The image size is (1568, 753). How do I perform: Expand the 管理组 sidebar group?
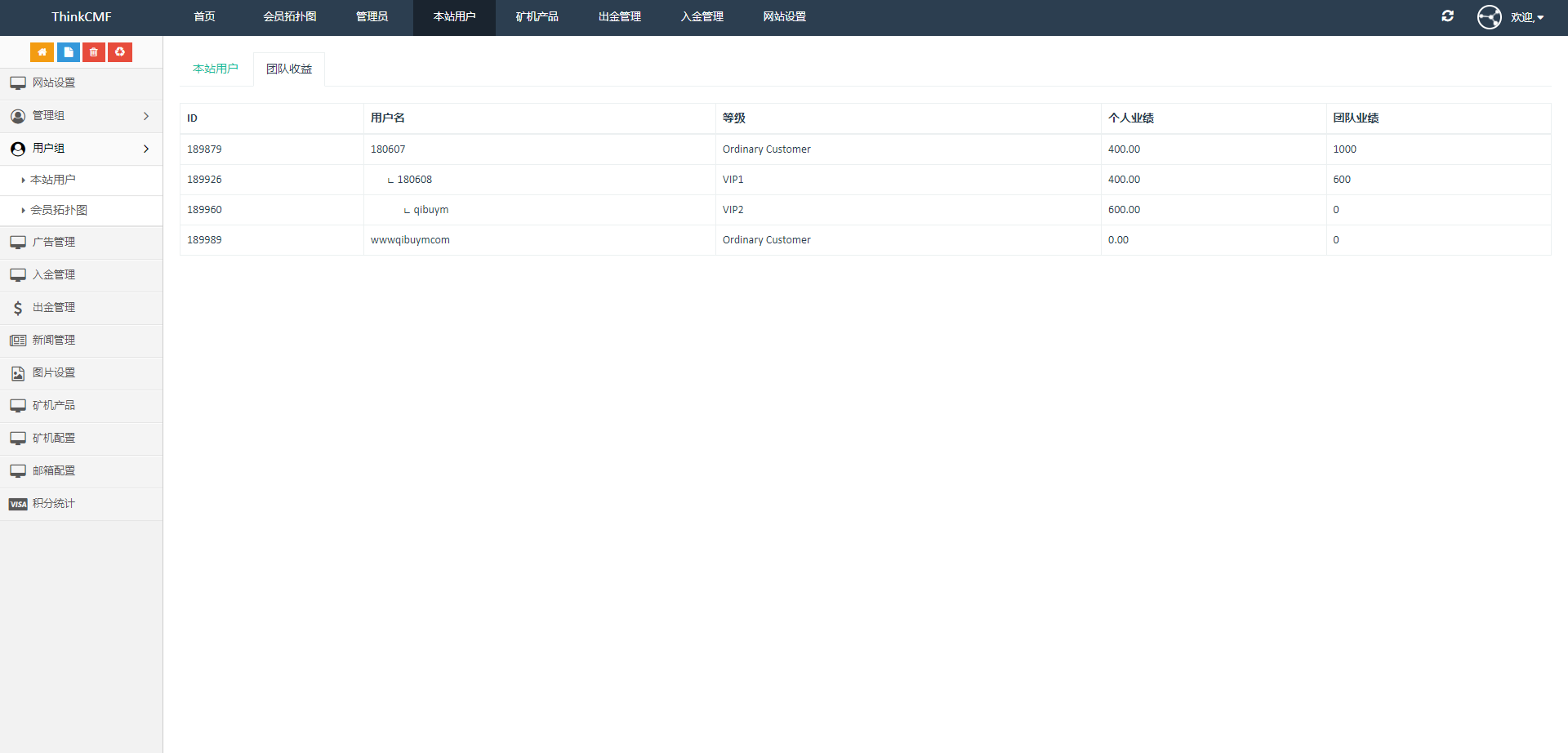point(81,116)
